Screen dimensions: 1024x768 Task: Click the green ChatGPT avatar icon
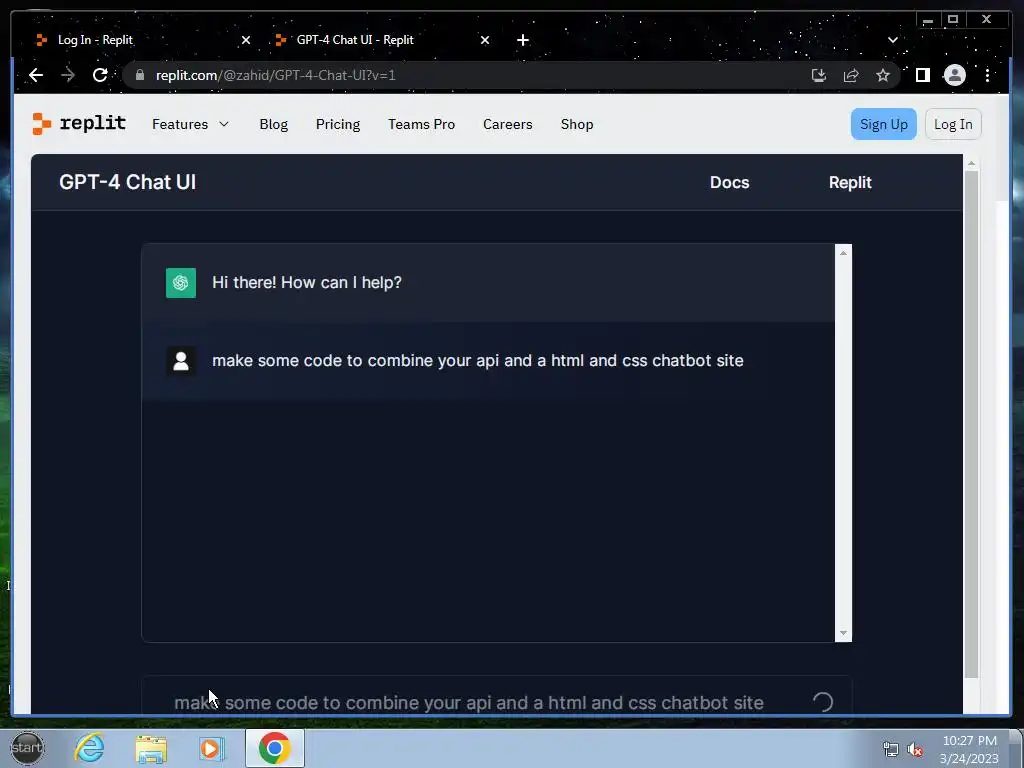click(x=181, y=283)
